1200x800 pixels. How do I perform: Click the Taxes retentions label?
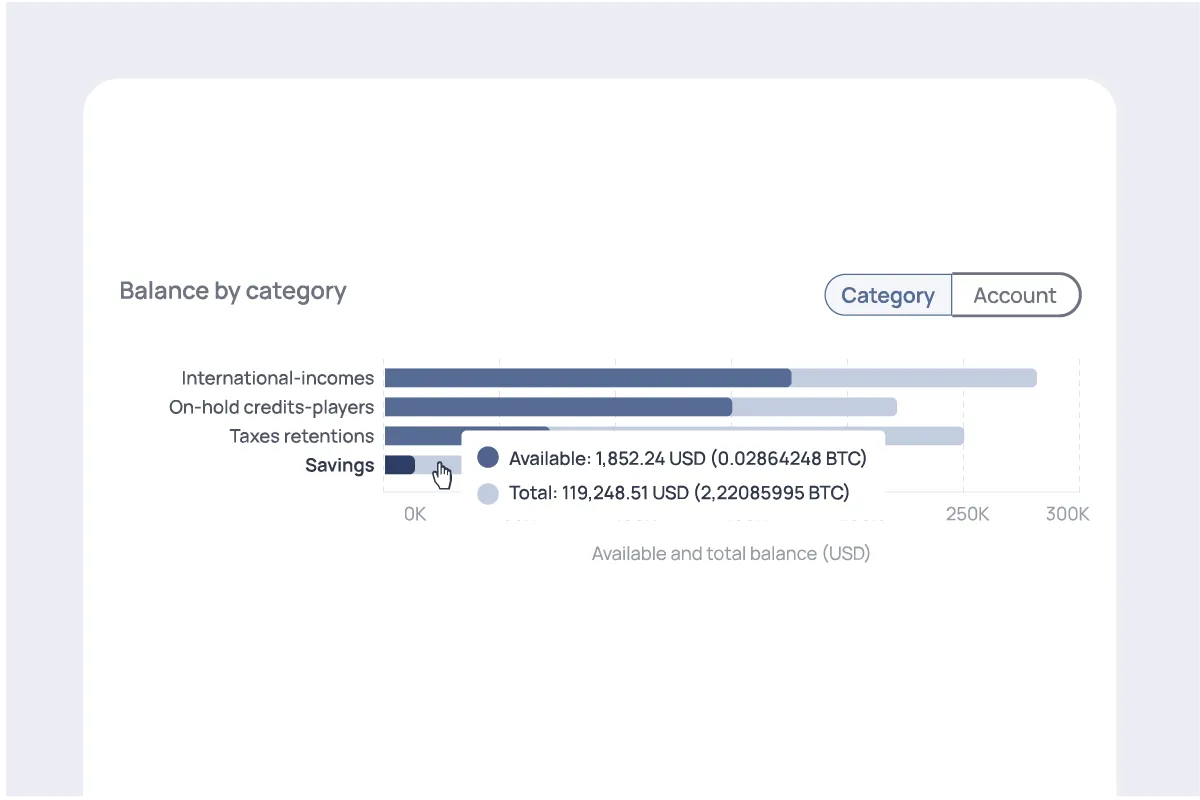302,436
